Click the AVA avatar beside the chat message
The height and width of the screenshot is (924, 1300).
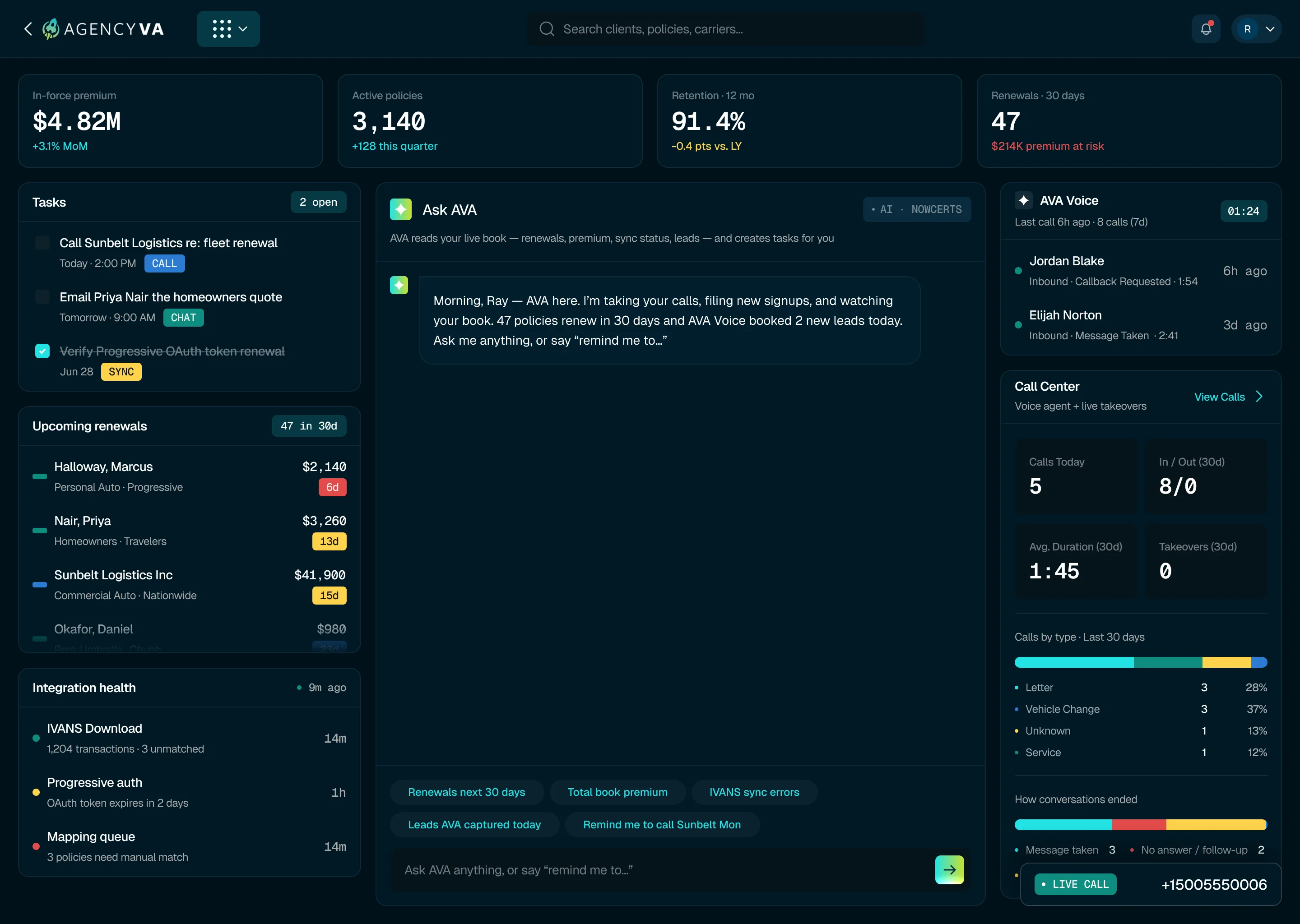coord(399,285)
